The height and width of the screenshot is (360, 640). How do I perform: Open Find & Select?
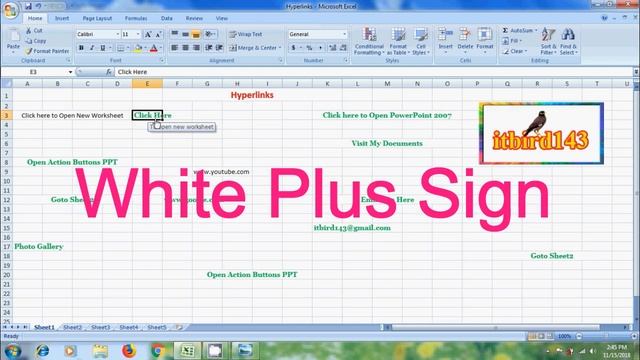tap(568, 41)
